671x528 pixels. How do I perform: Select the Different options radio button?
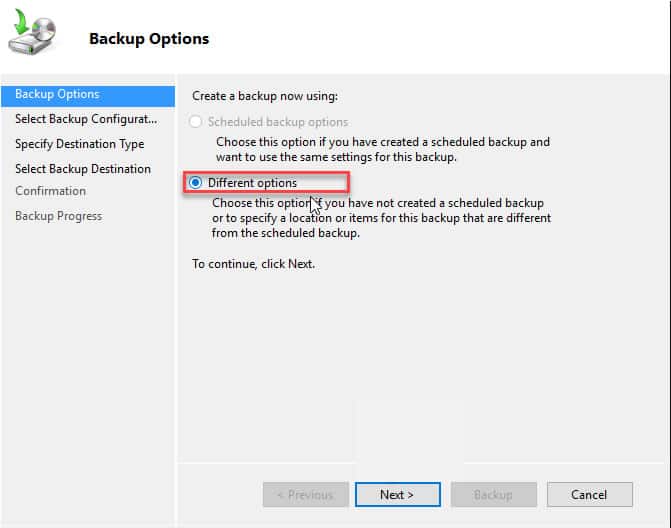196,183
